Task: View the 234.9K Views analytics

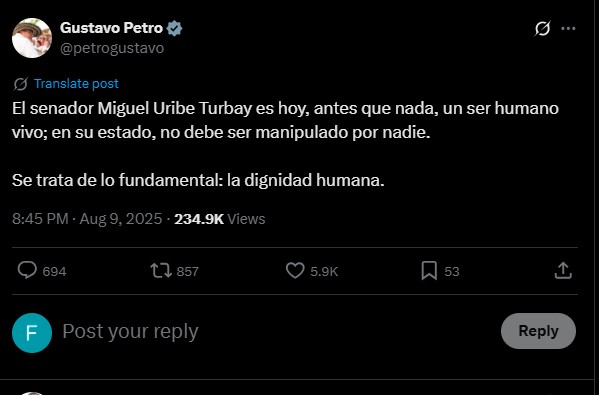Action: coord(220,219)
